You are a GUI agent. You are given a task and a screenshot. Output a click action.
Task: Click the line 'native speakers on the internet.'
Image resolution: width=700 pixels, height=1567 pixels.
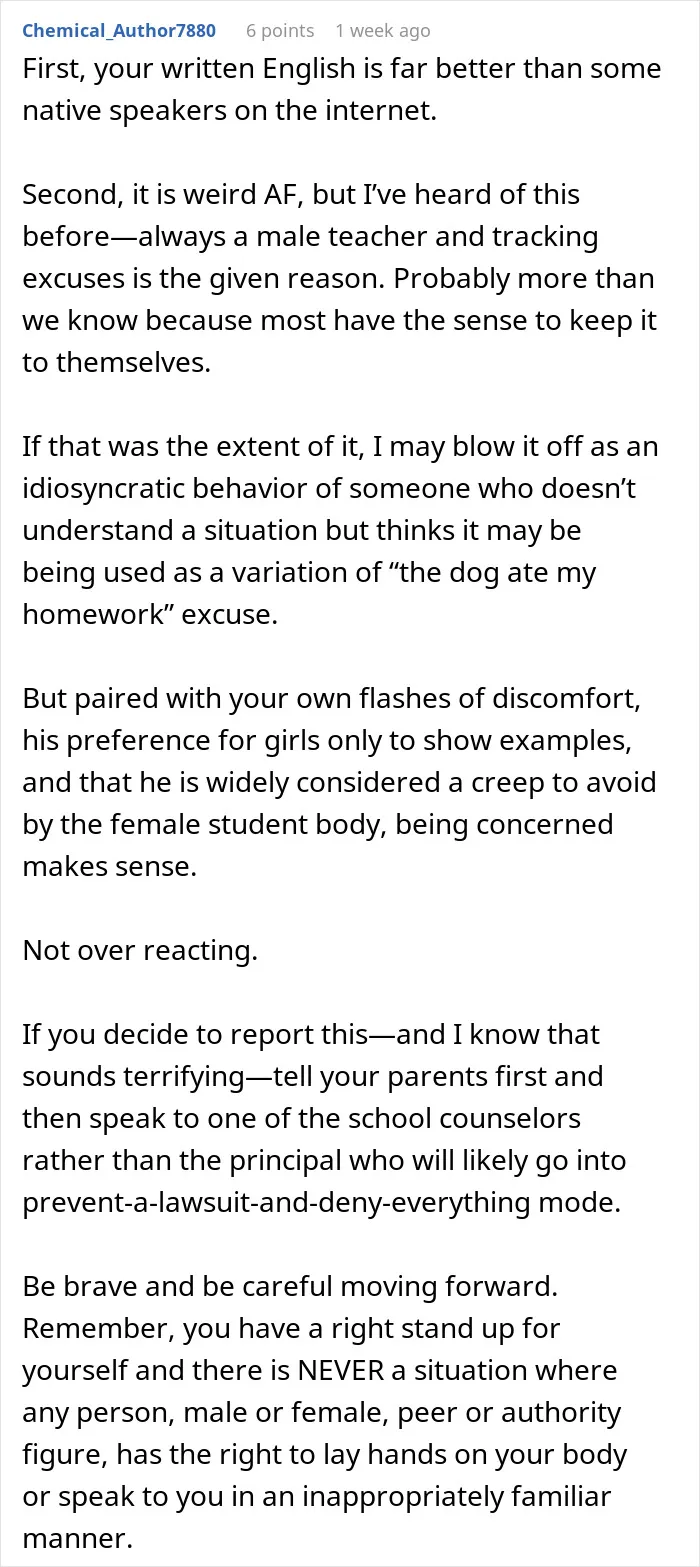click(x=230, y=111)
